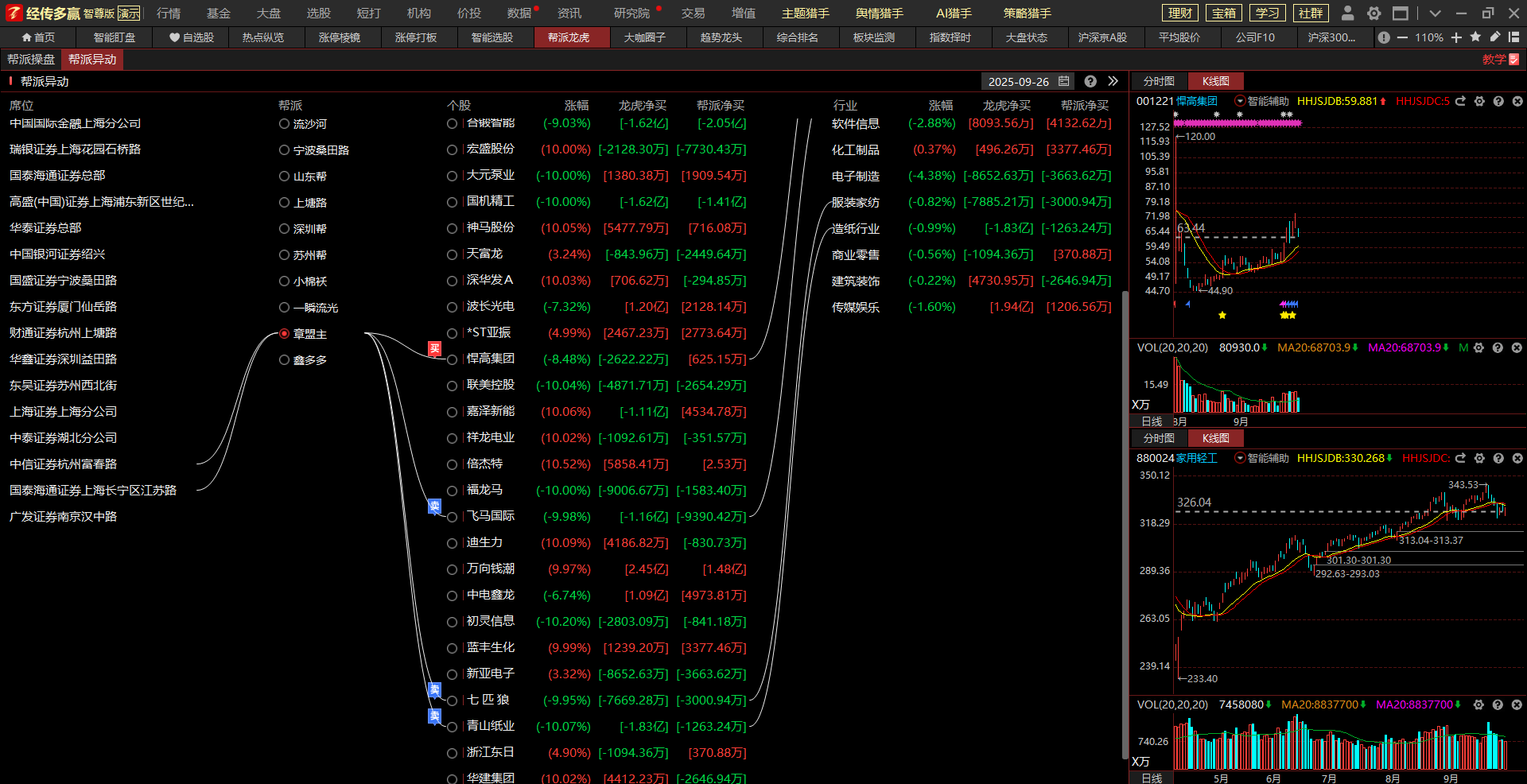Open the 教学 tutorial link

tap(1501, 60)
